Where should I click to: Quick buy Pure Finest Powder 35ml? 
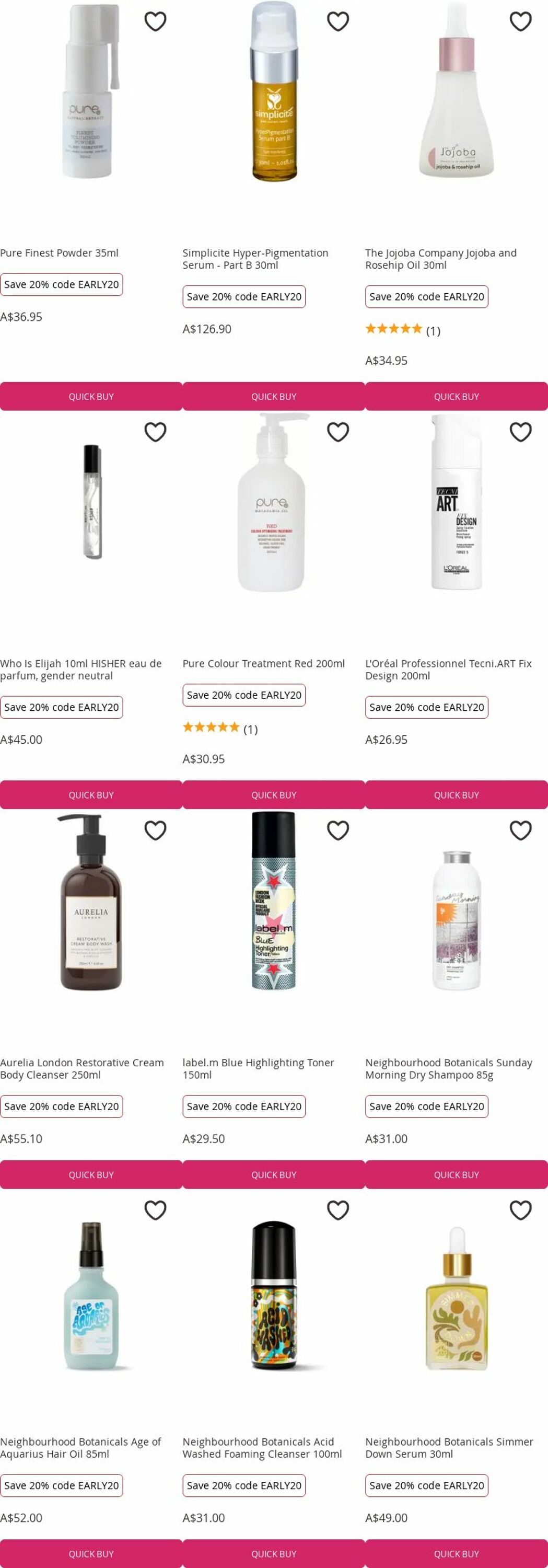91,396
